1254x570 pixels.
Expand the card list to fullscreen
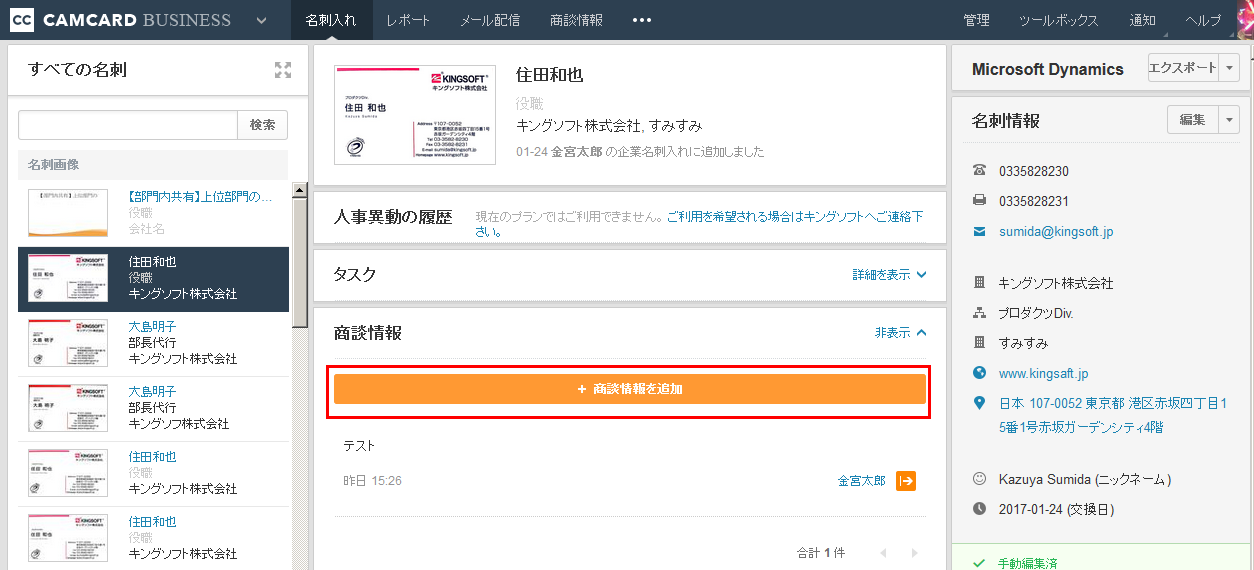click(x=283, y=70)
